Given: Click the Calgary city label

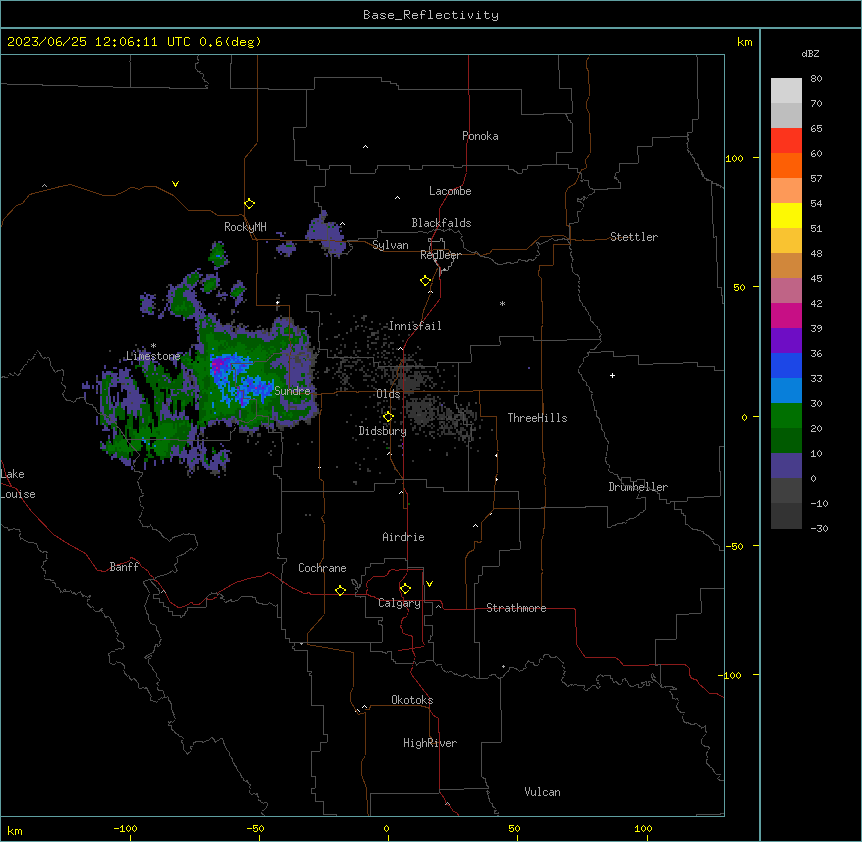Looking at the screenshot, I should tap(399, 603).
